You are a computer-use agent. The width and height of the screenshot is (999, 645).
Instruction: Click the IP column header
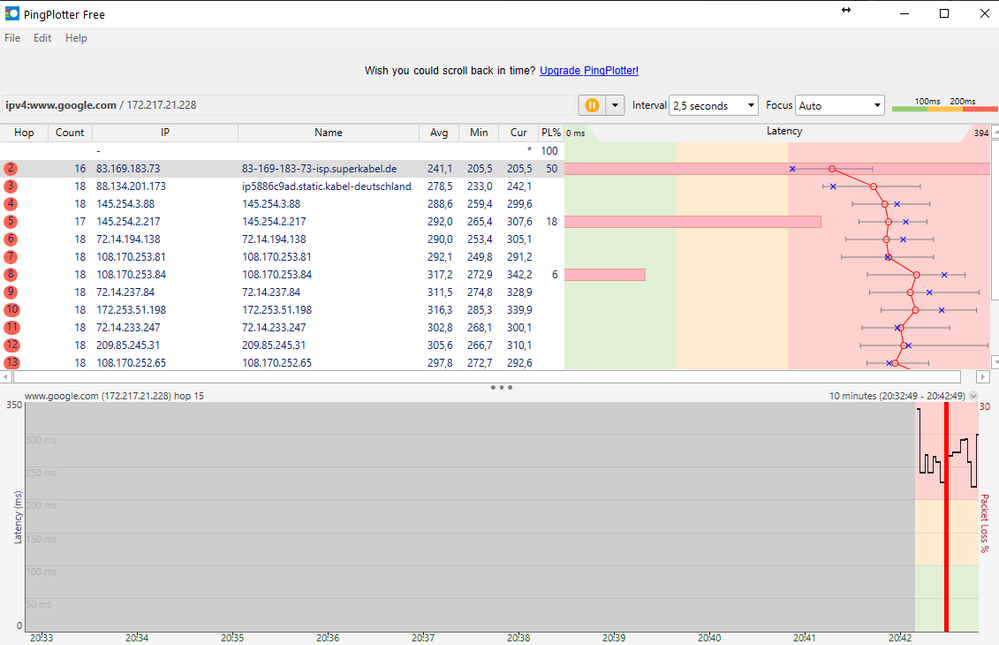pyautogui.click(x=165, y=133)
